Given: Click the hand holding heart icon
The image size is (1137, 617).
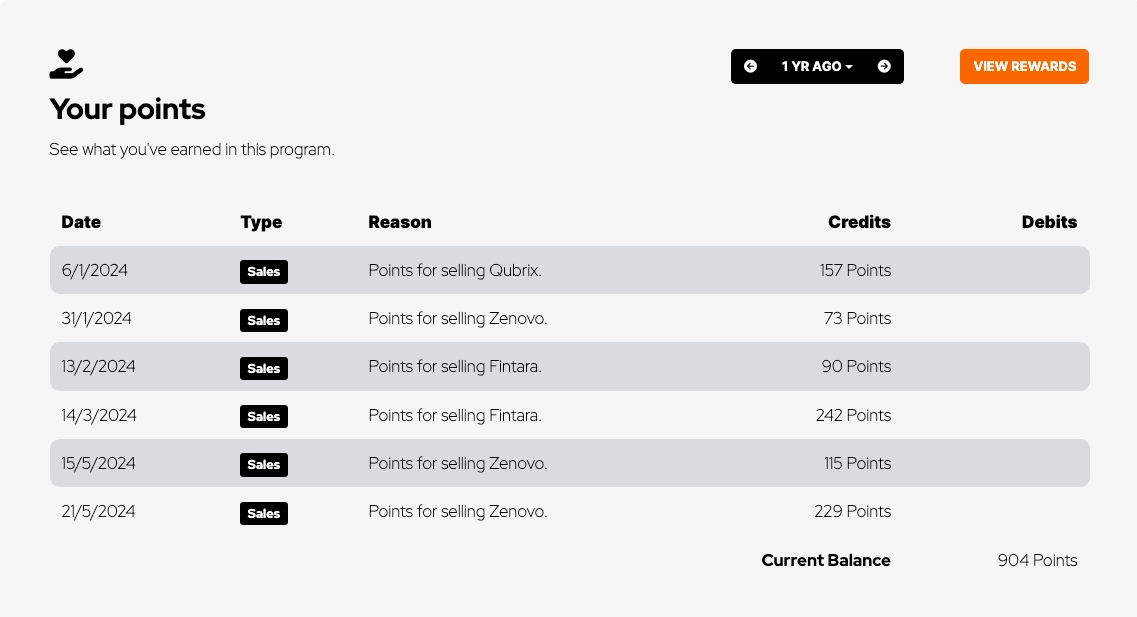Looking at the screenshot, I should point(66,64).
